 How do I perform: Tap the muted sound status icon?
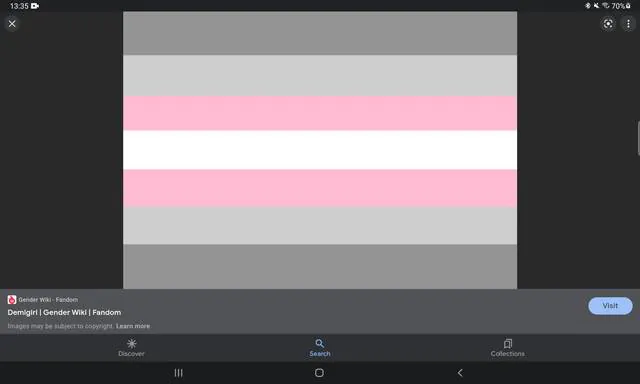coord(596,6)
